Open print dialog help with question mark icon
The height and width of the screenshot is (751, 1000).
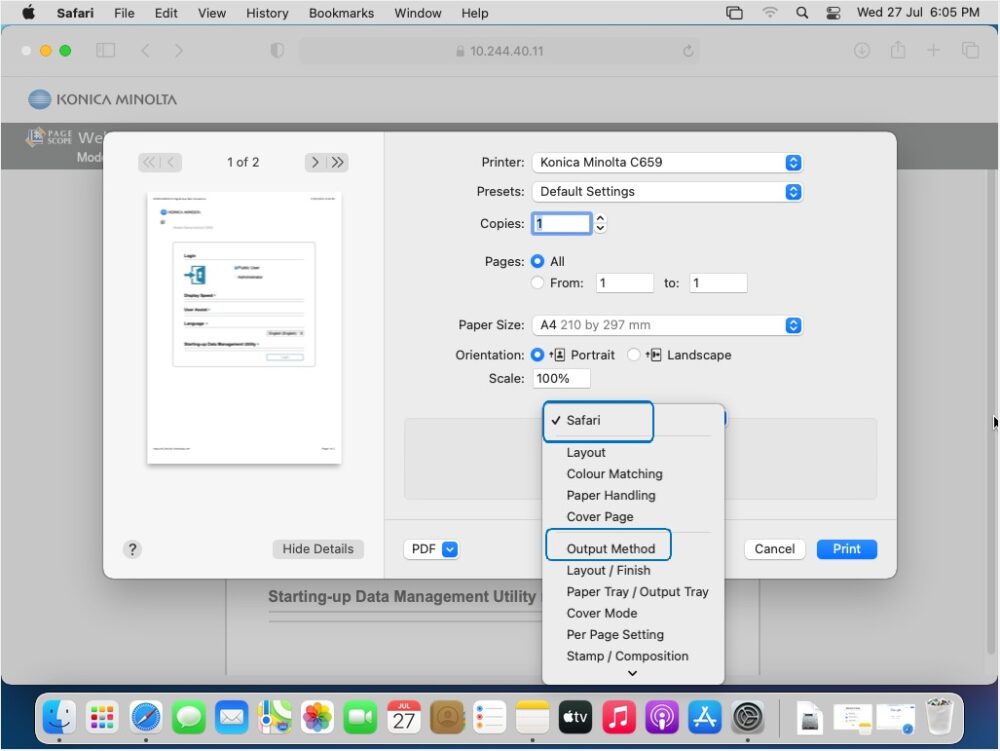click(131, 549)
